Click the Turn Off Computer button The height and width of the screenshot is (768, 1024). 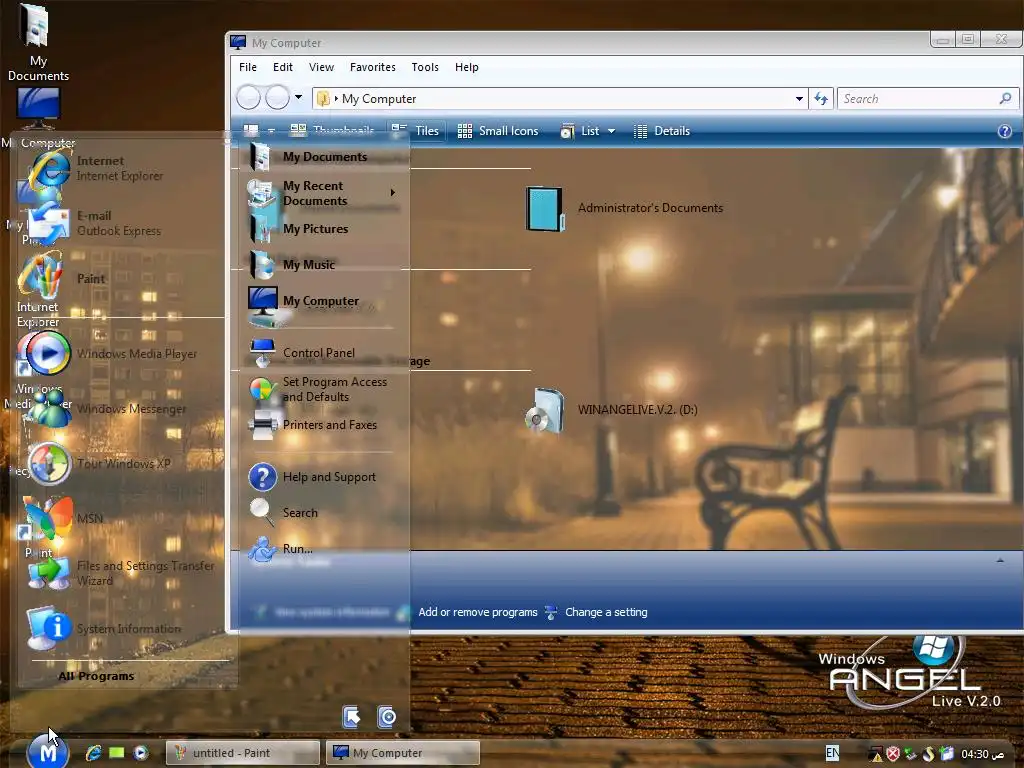[387, 717]
